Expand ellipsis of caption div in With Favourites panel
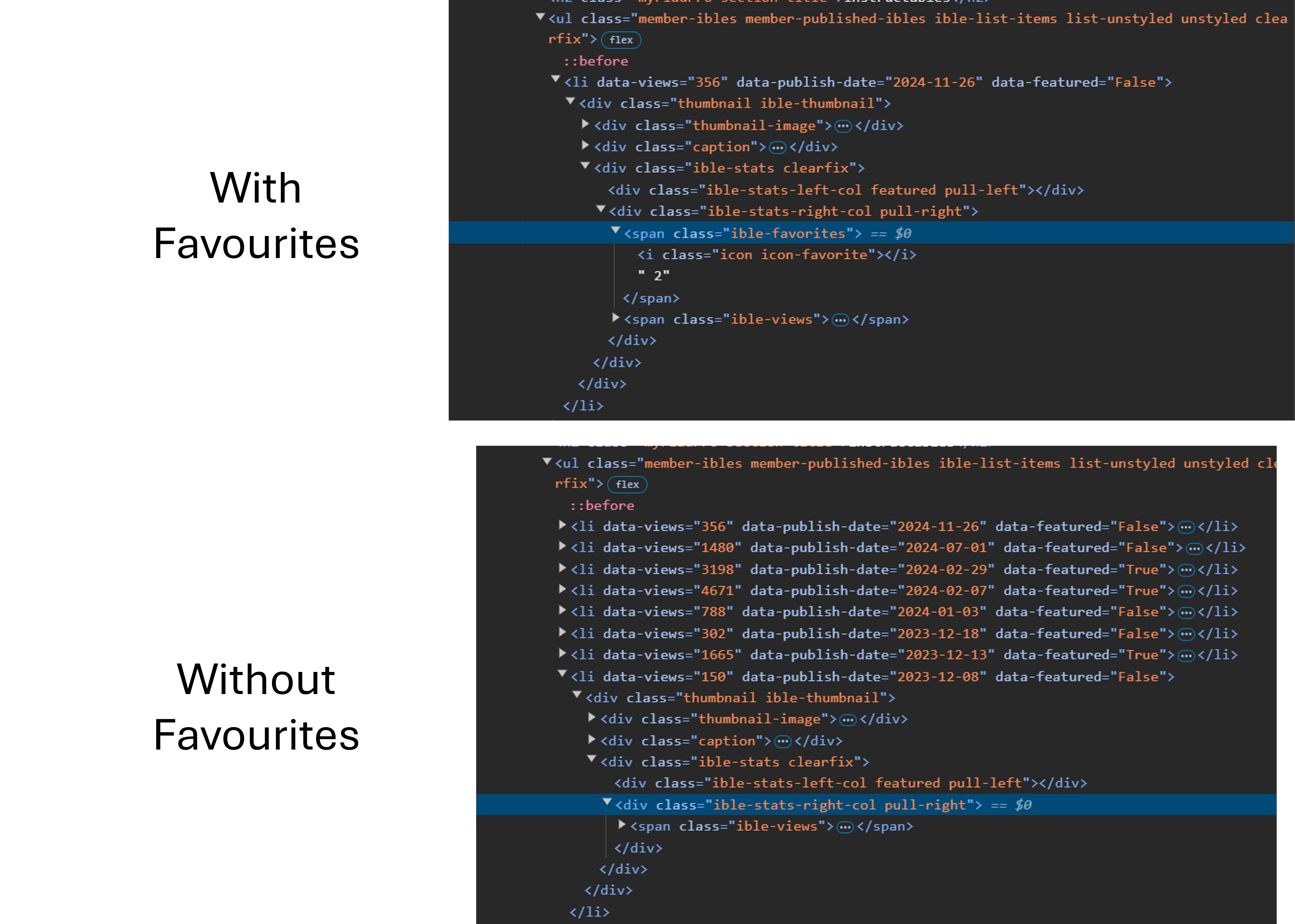 click(777, 148)
